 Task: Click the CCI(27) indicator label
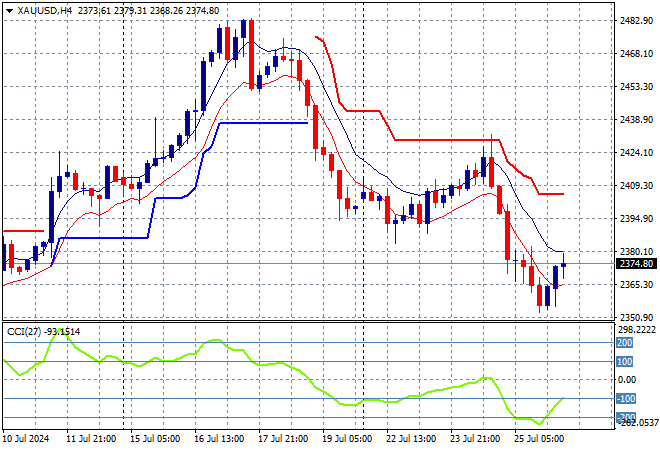[x=24, y=332]
